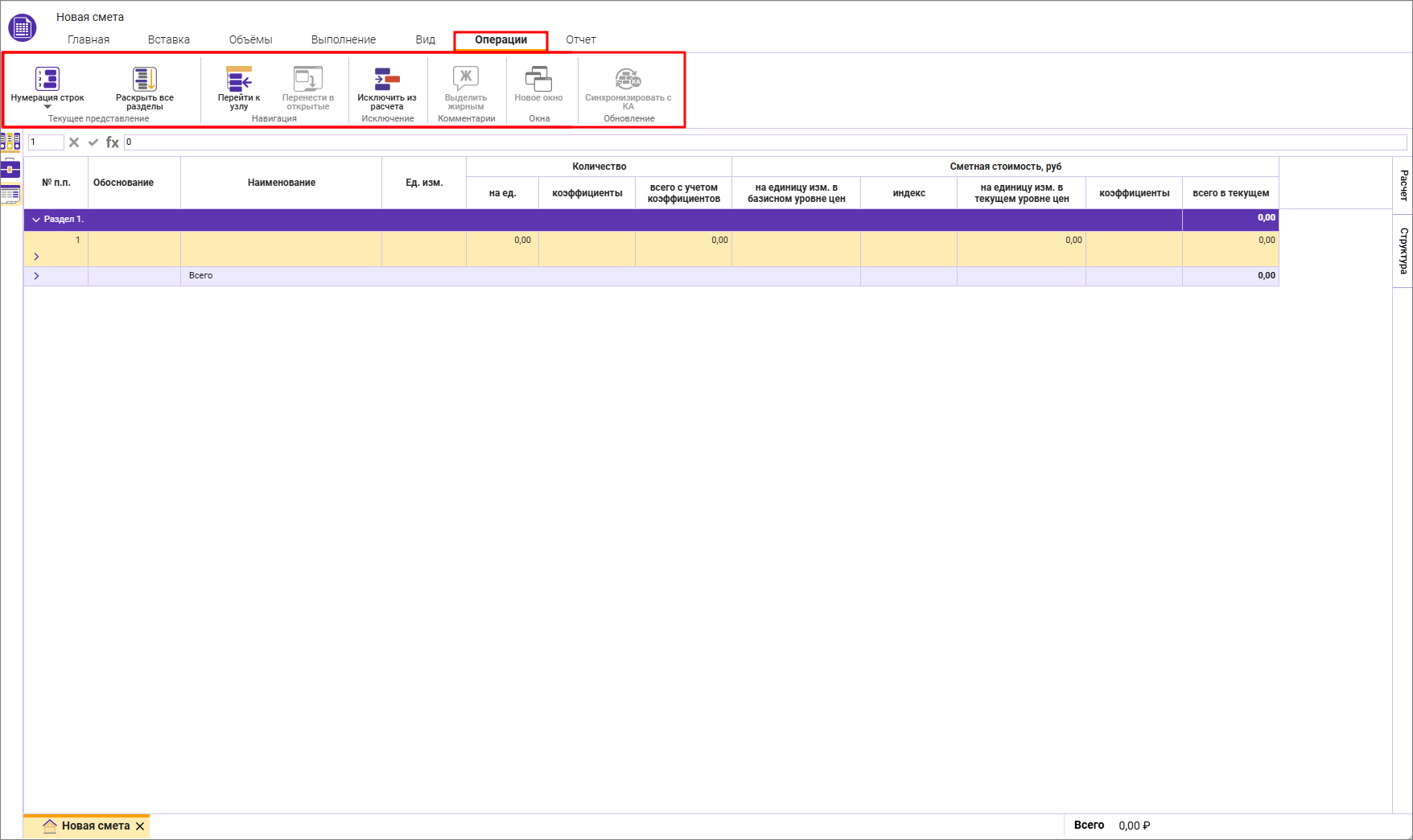The image size is (1413, 840).
Task: Click the Перейти к узлу icon
Action: 239,79
